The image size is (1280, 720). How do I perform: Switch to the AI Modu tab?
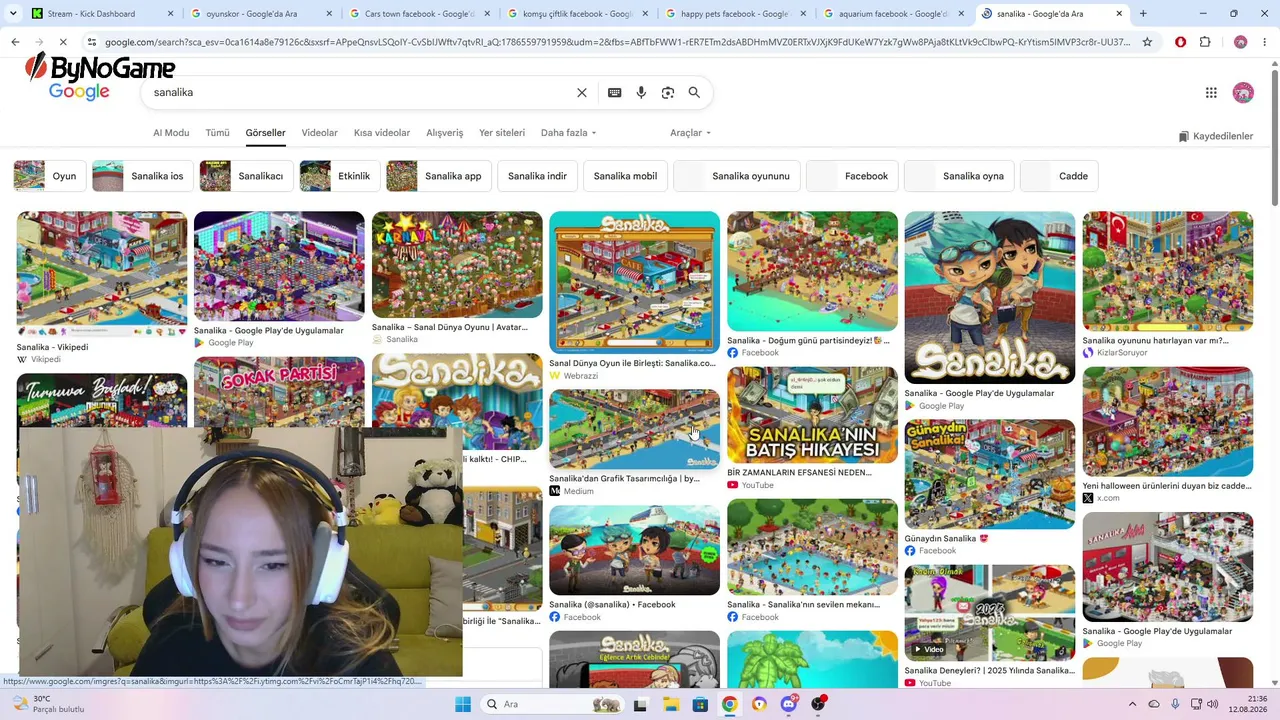(171, 133)
